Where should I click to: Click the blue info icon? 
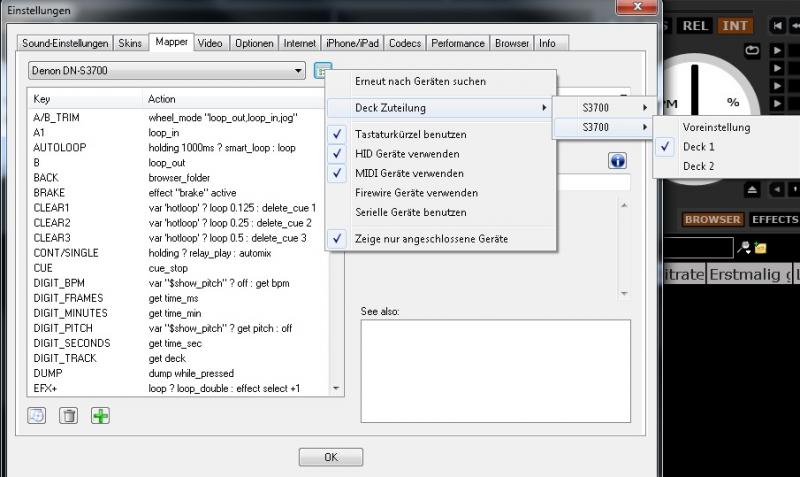tap(617, 161)
